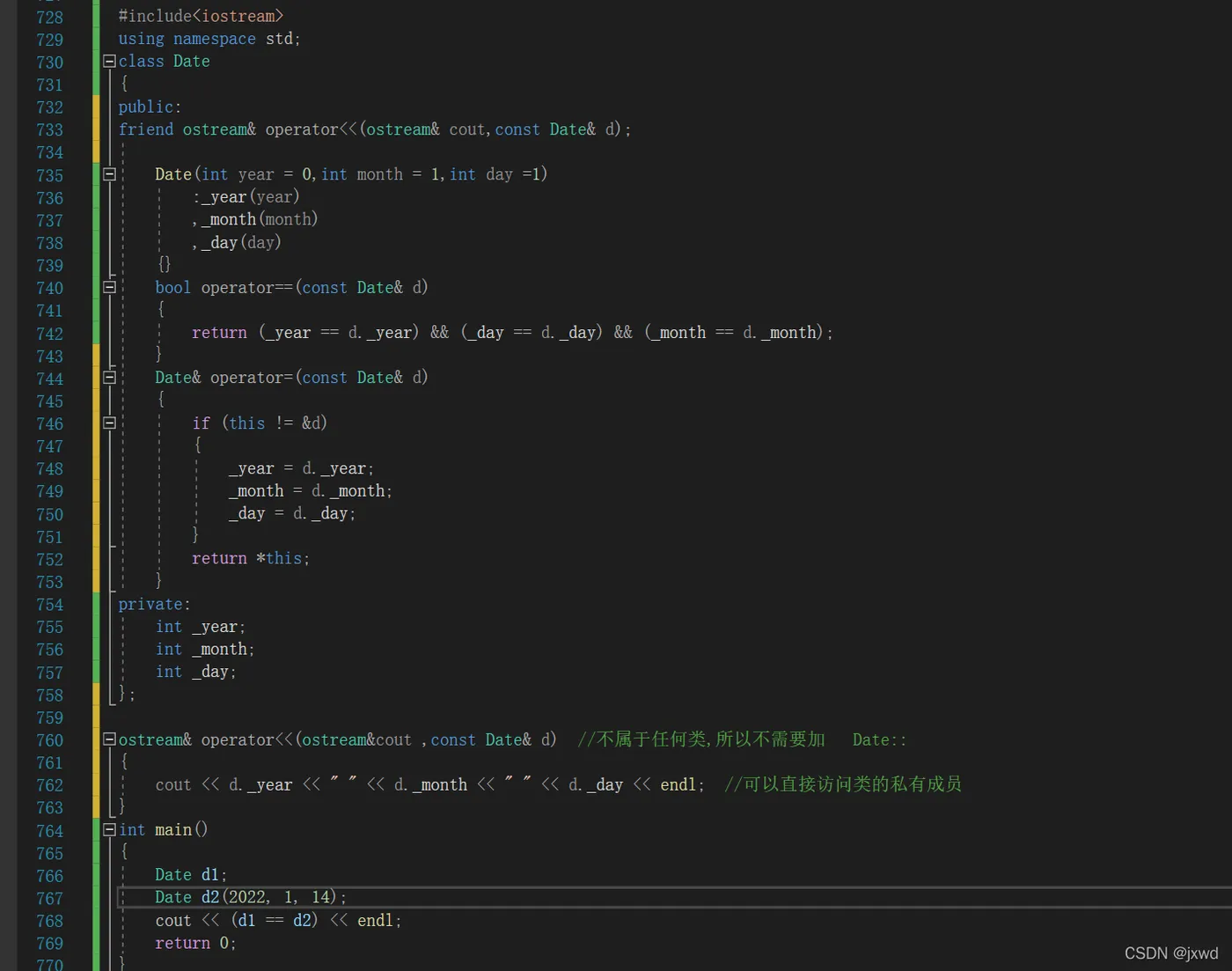Click 'return *this;' statement
Screen dimensions: 1232x971
pyautogui.click(x=251, y=558)
